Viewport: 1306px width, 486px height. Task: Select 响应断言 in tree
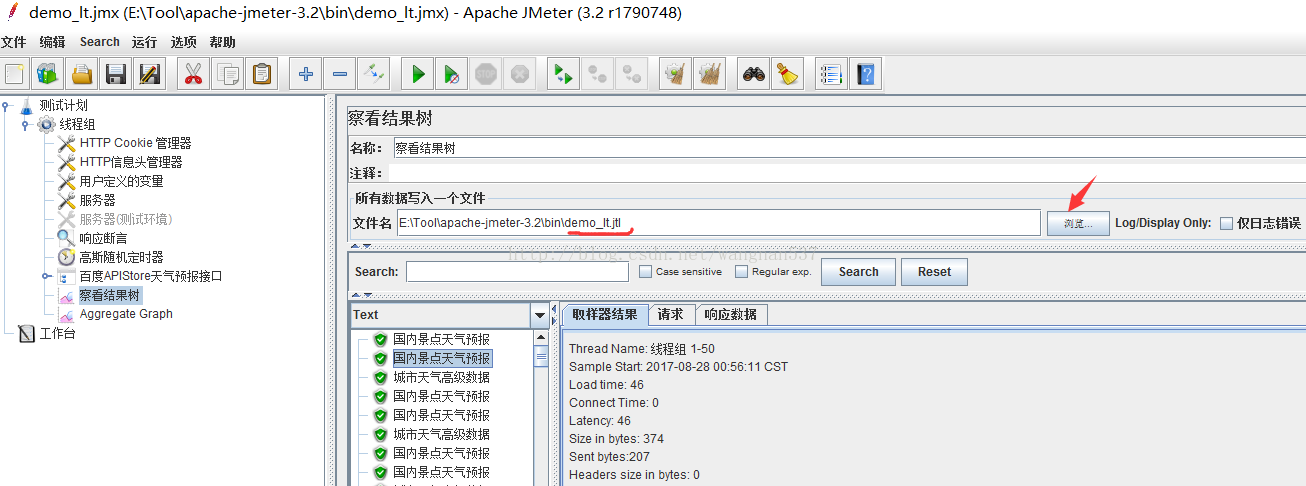pyautogui.click(x=103, y=238)
